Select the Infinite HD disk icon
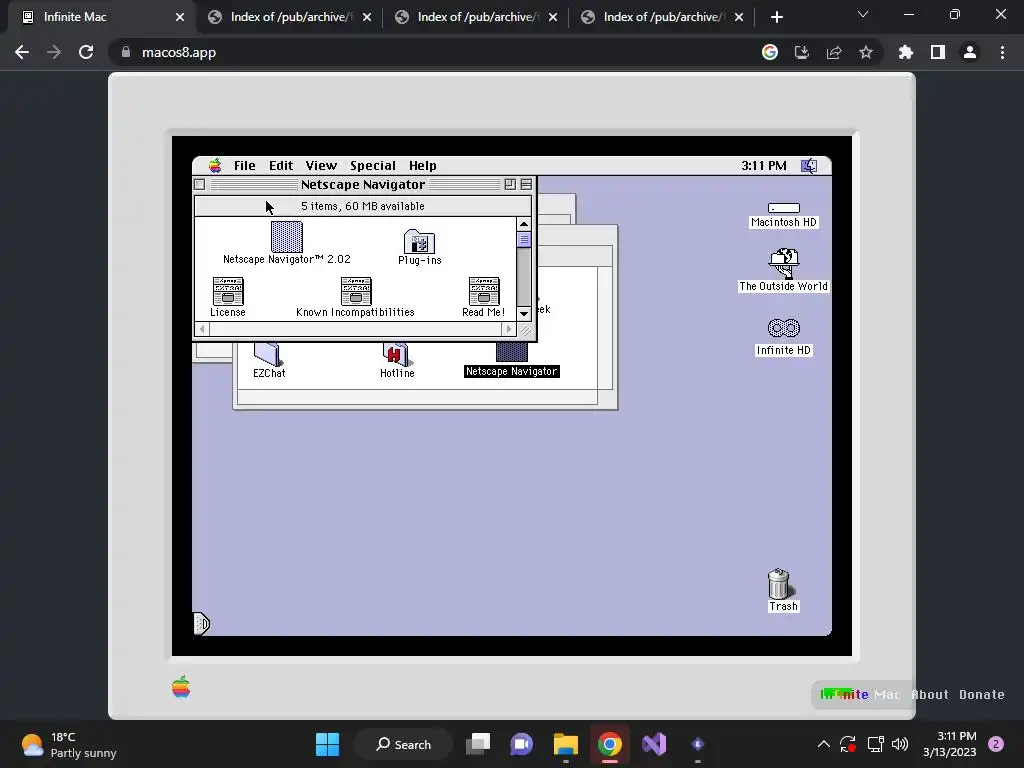The height and width of the screenshot is (768, 1024). (x=784, y=328)
